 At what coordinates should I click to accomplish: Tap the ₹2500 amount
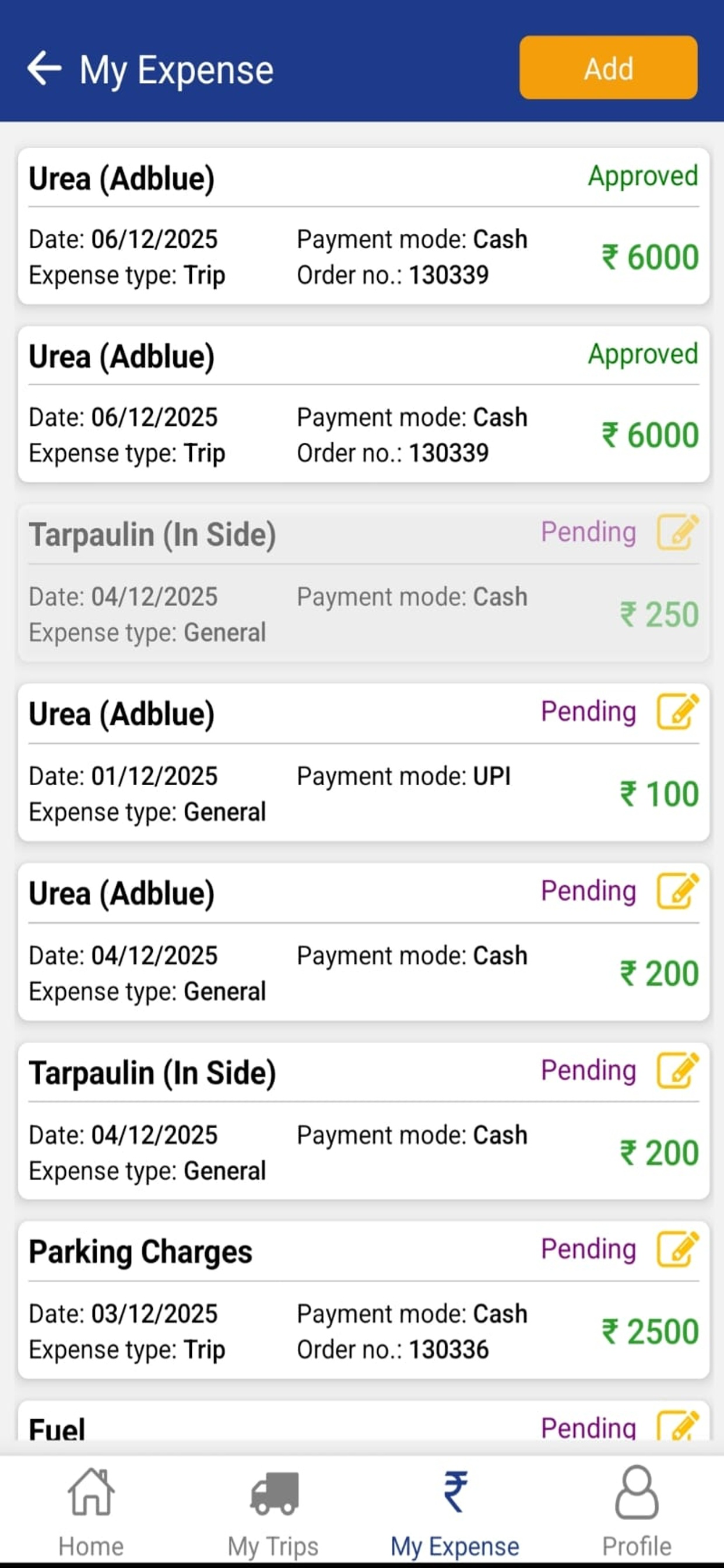(x=651, y=1331)
